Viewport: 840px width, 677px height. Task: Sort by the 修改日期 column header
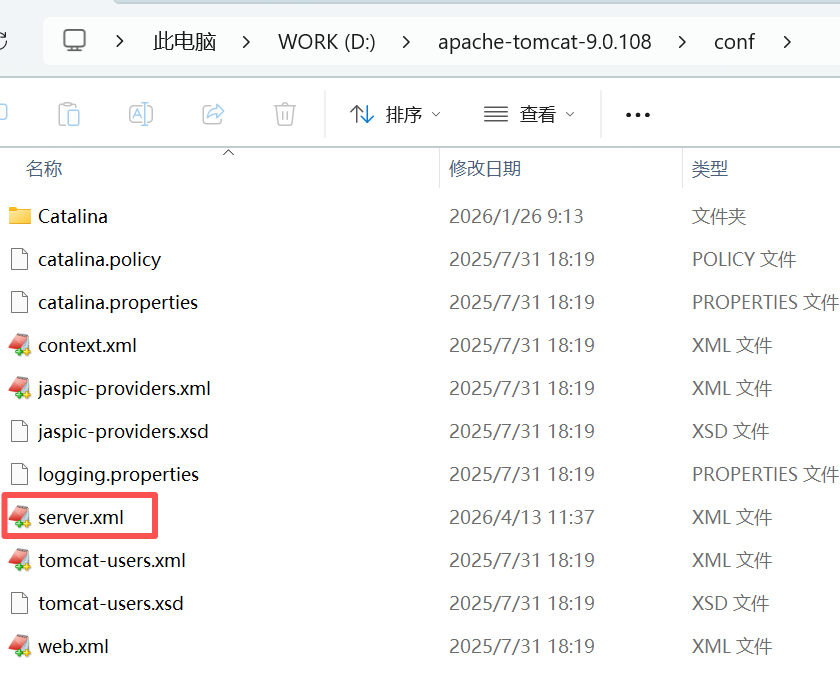pyautogui.click(x=485, y=169)
